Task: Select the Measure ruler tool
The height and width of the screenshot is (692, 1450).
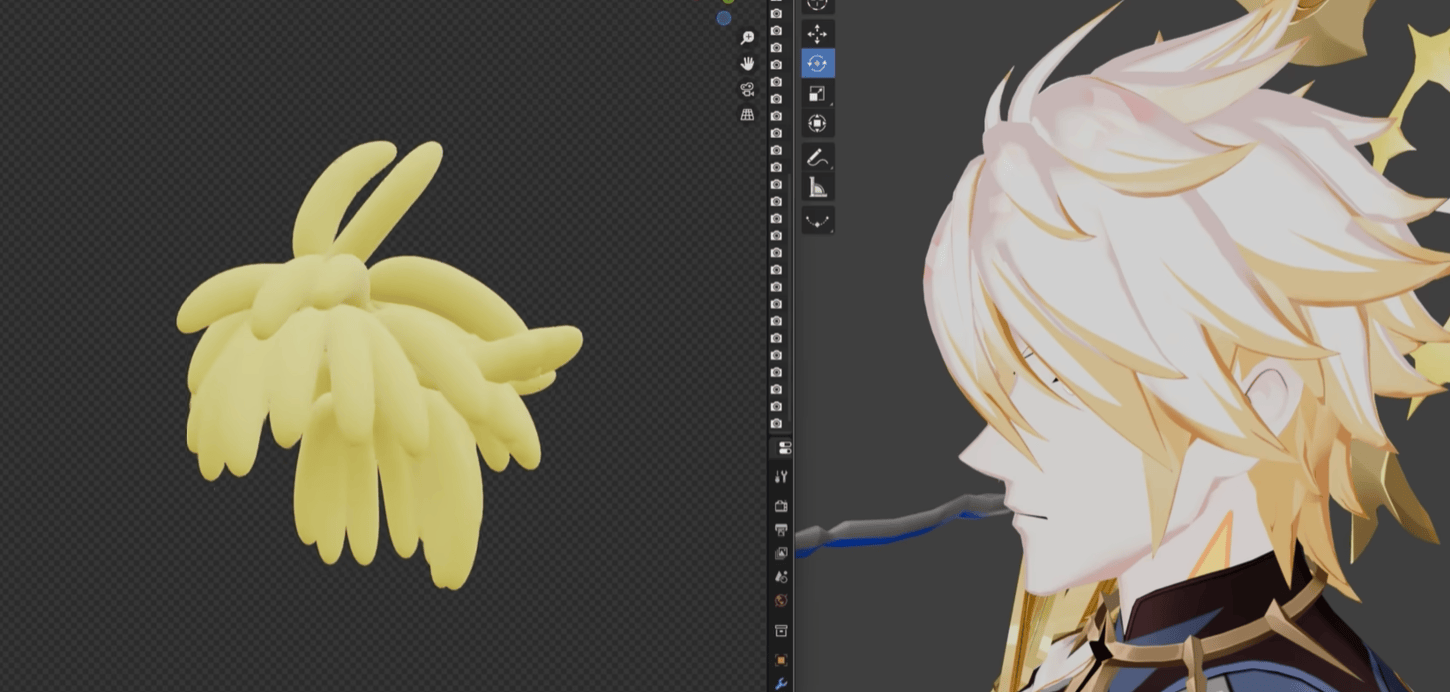Action: point(817,188)
